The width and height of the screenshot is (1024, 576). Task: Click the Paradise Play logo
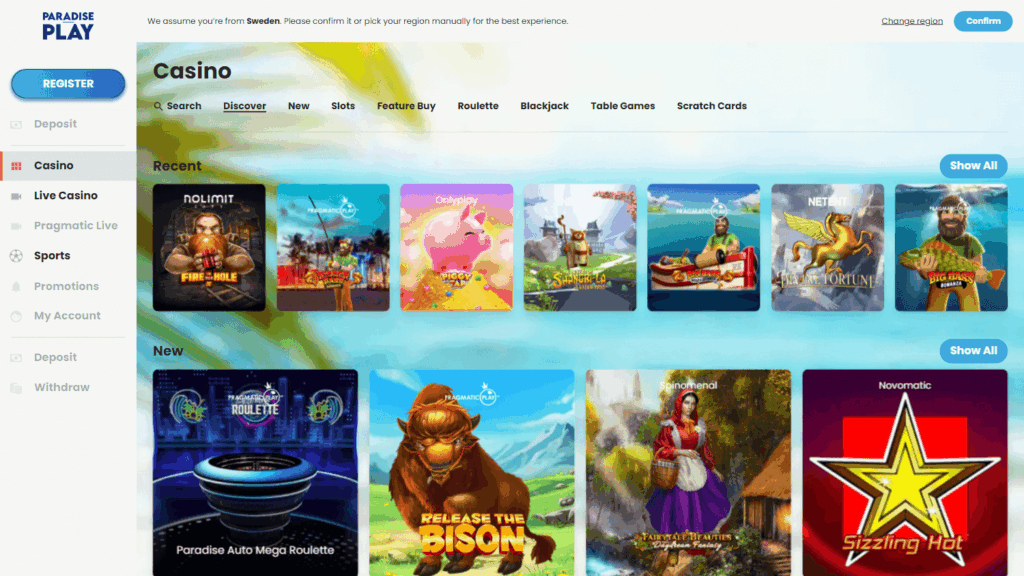67,25
